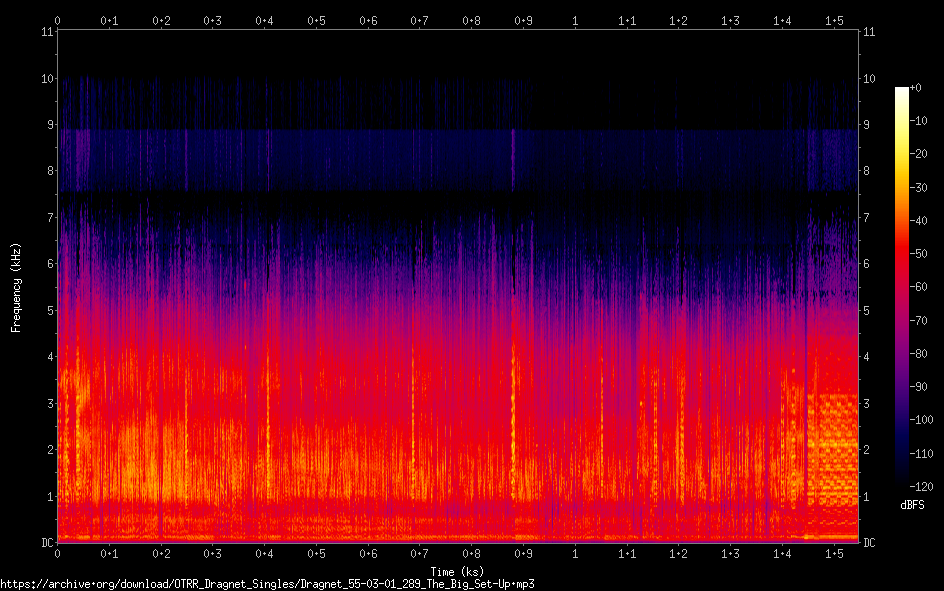Click the 0.9 tick on the top time axis
The width and height of the screenshot is (944, 591).
(523, 20)
